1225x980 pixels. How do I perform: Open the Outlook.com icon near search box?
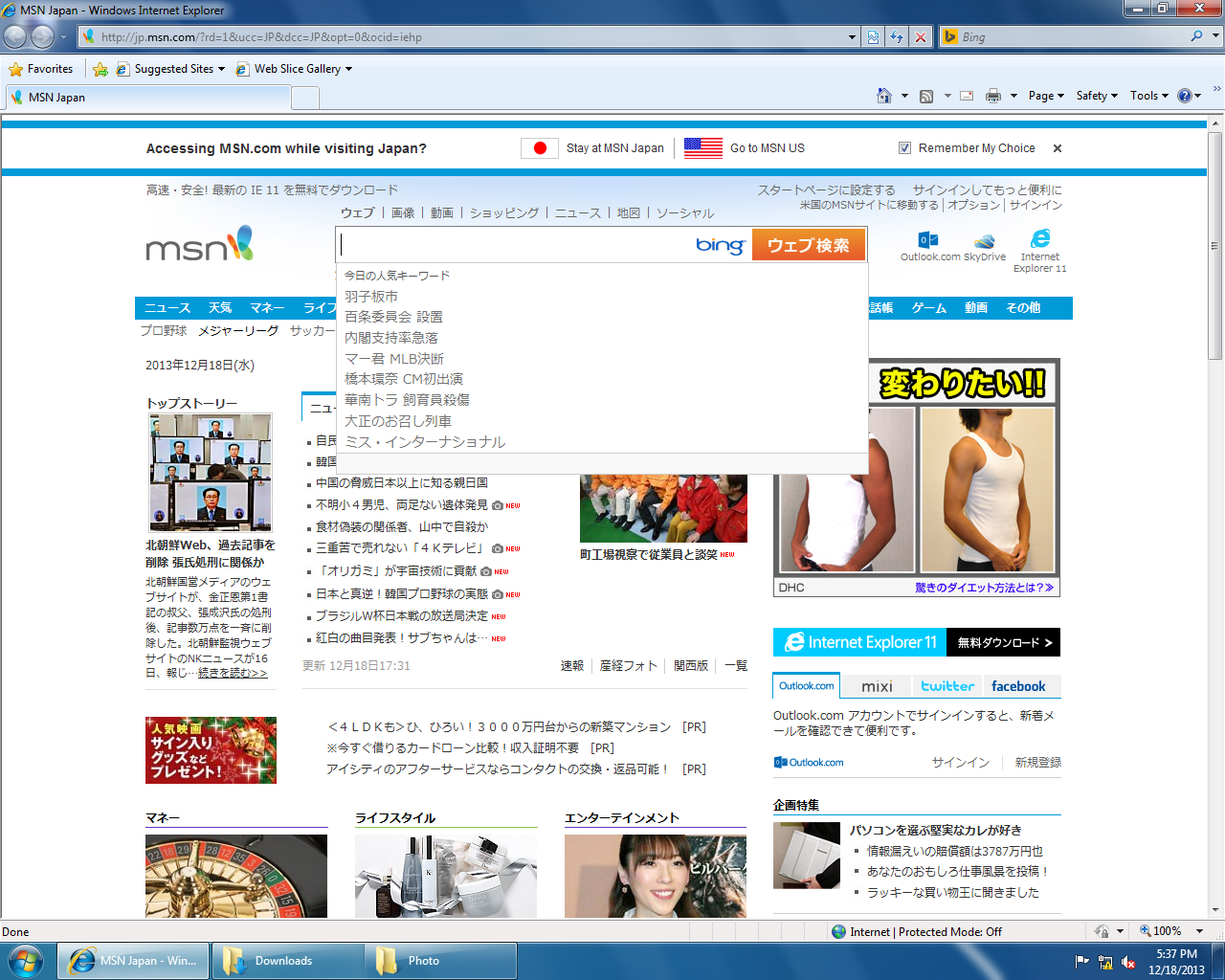coord(928,240)
